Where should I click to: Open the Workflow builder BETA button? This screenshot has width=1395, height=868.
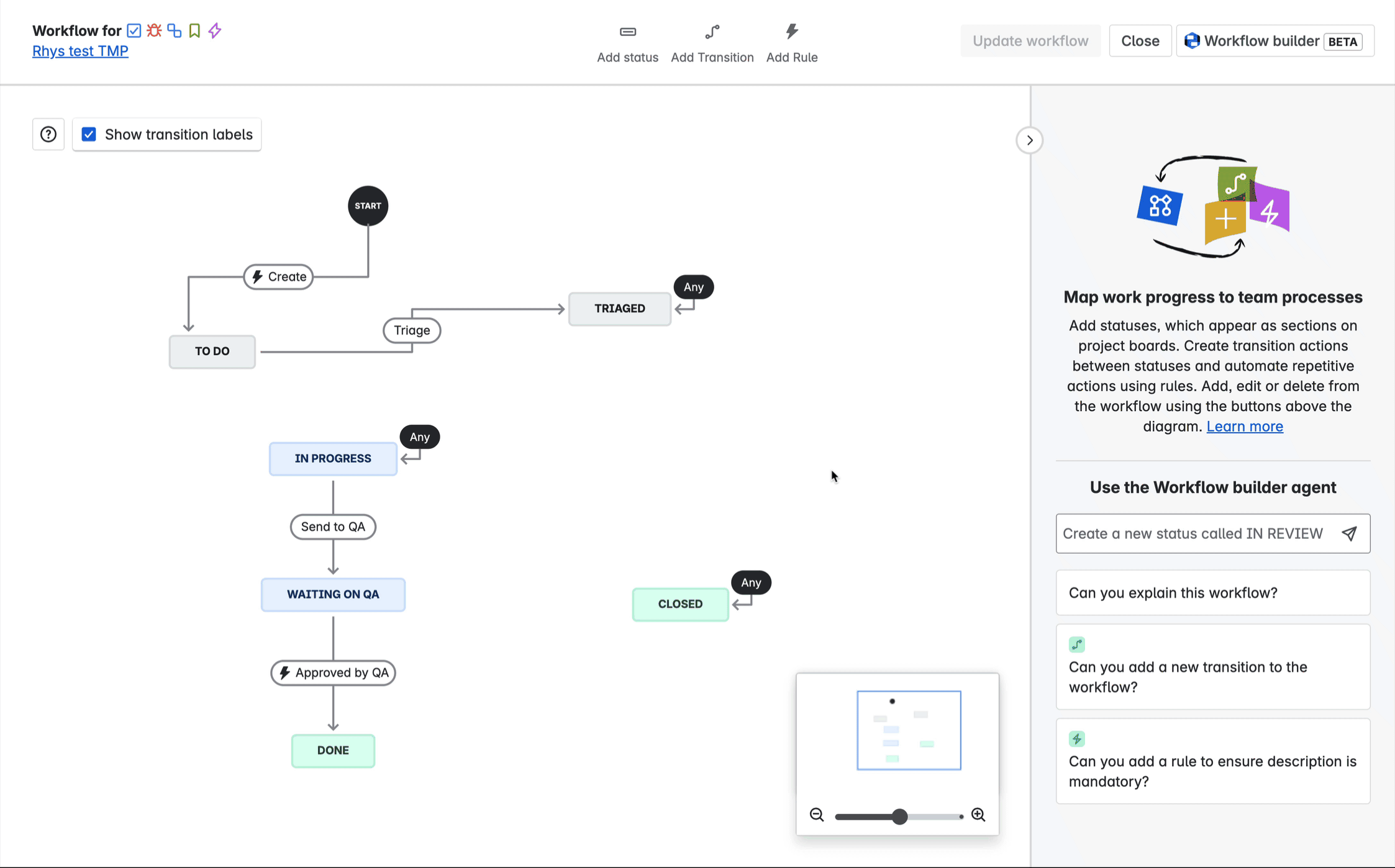tap(1275, 41)
